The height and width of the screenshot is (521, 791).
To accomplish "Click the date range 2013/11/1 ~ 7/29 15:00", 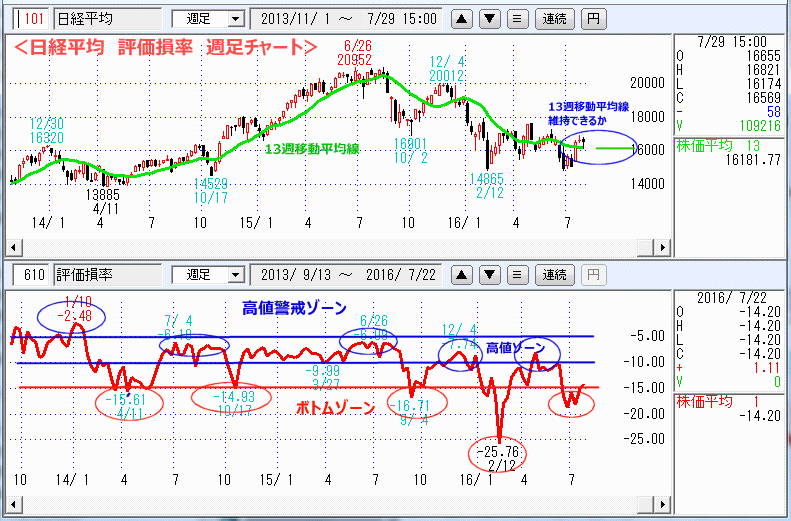I will pyautogui.click(x=346, y=19).
